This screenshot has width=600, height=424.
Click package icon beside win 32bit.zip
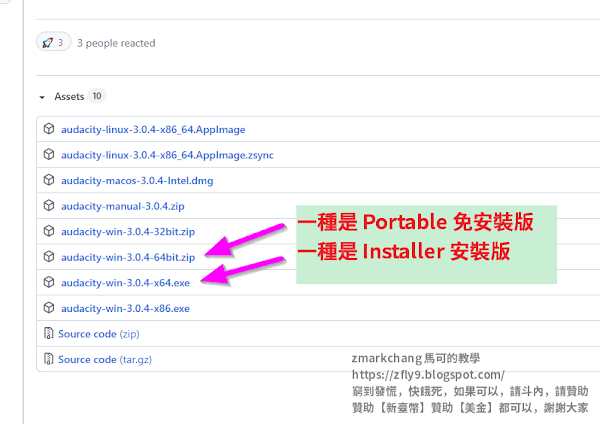[x=49, y=231]
